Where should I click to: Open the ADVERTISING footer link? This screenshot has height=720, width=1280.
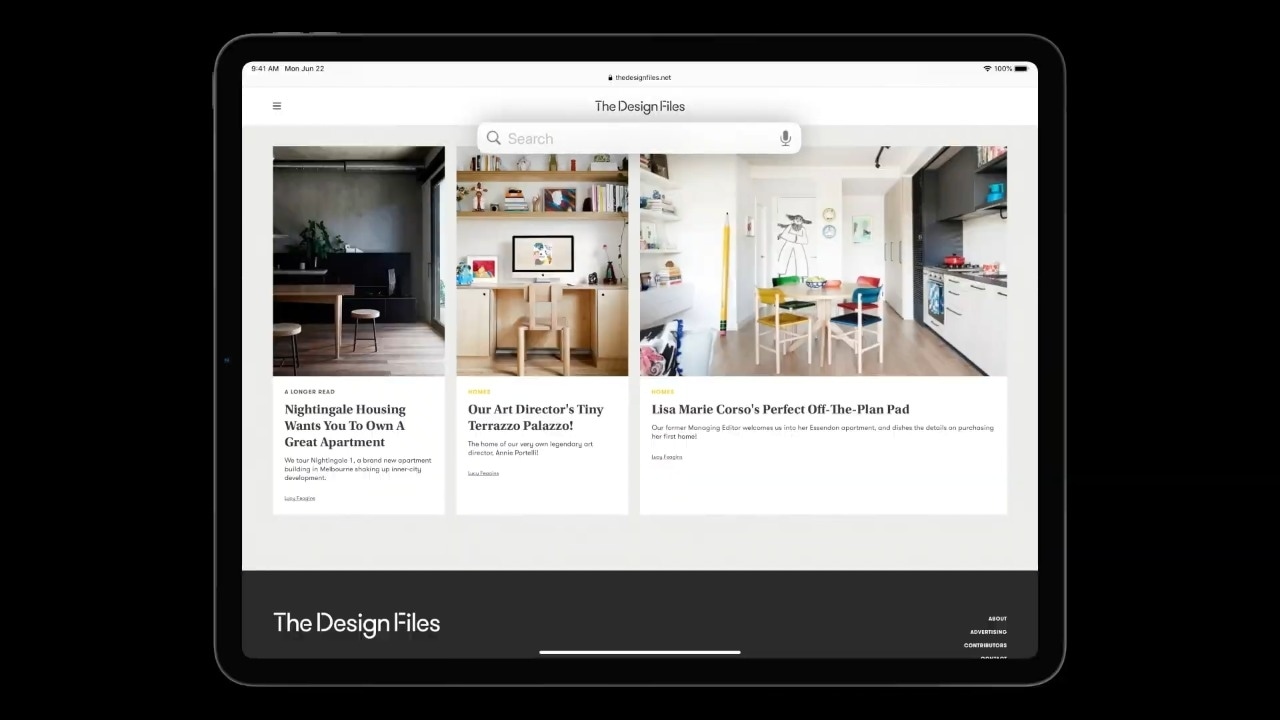[x=988, y=632]
